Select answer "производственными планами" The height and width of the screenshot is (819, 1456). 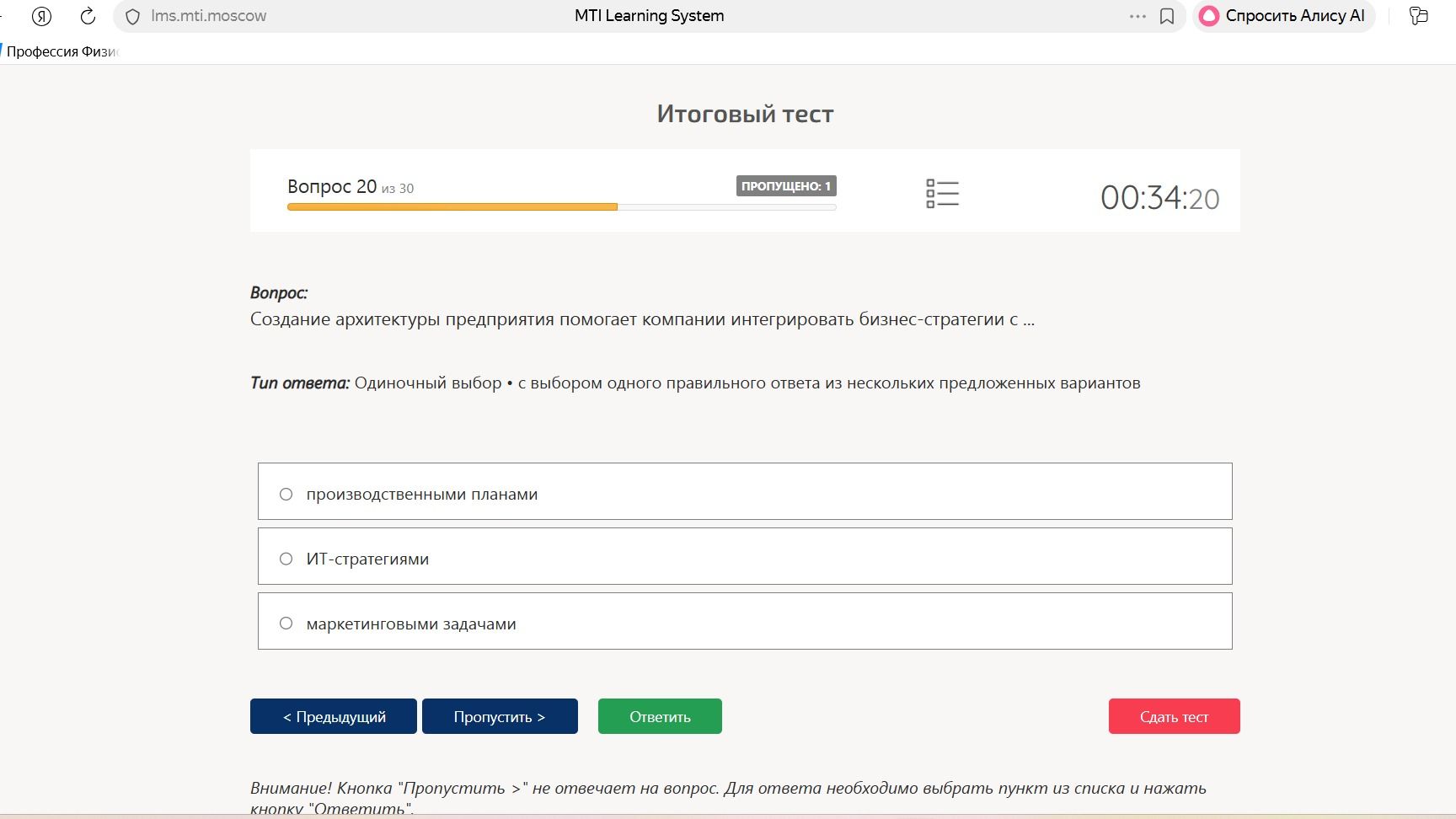click(x=745, y=491)
